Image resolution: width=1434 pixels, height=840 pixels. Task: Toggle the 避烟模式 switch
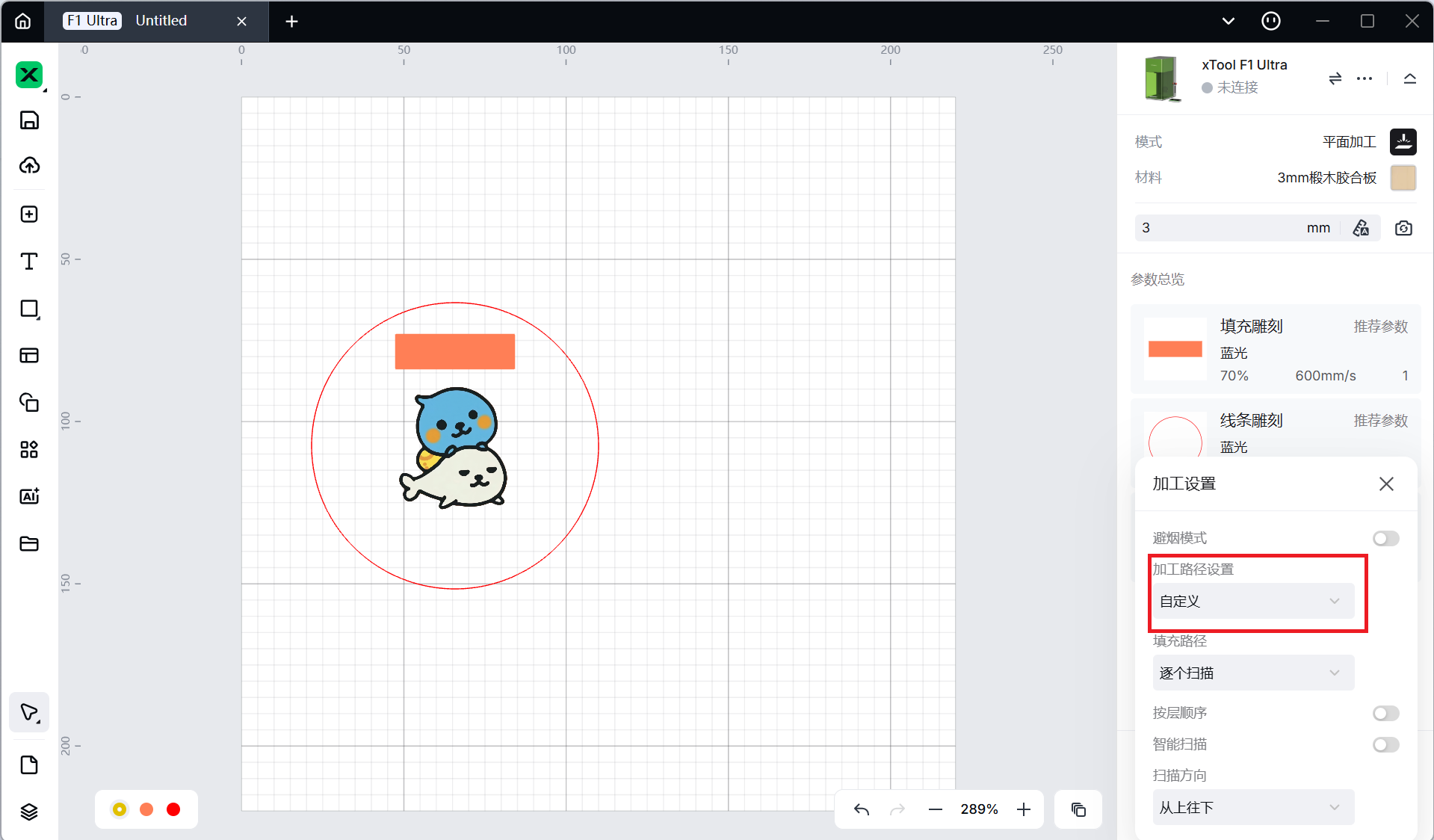click(x=1385, y=538)
